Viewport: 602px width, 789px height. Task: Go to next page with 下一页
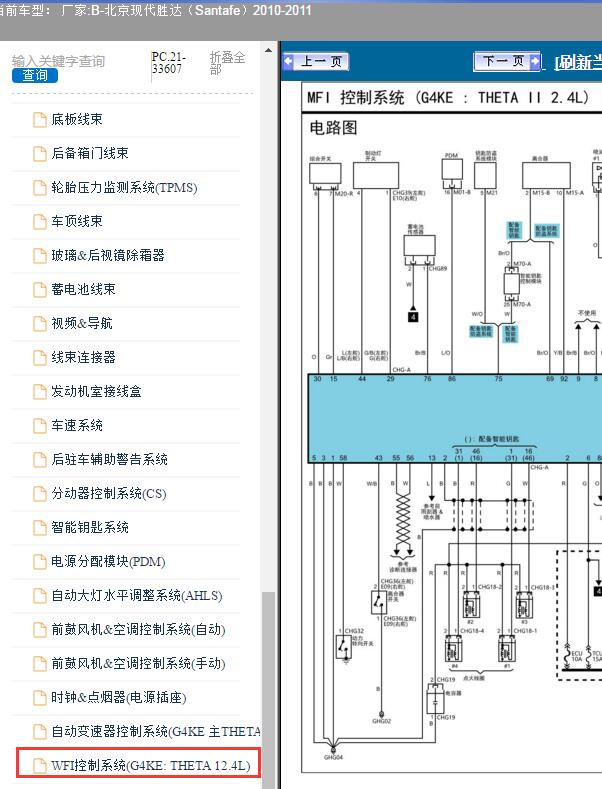pyautogui.click(x=507, y=61)
